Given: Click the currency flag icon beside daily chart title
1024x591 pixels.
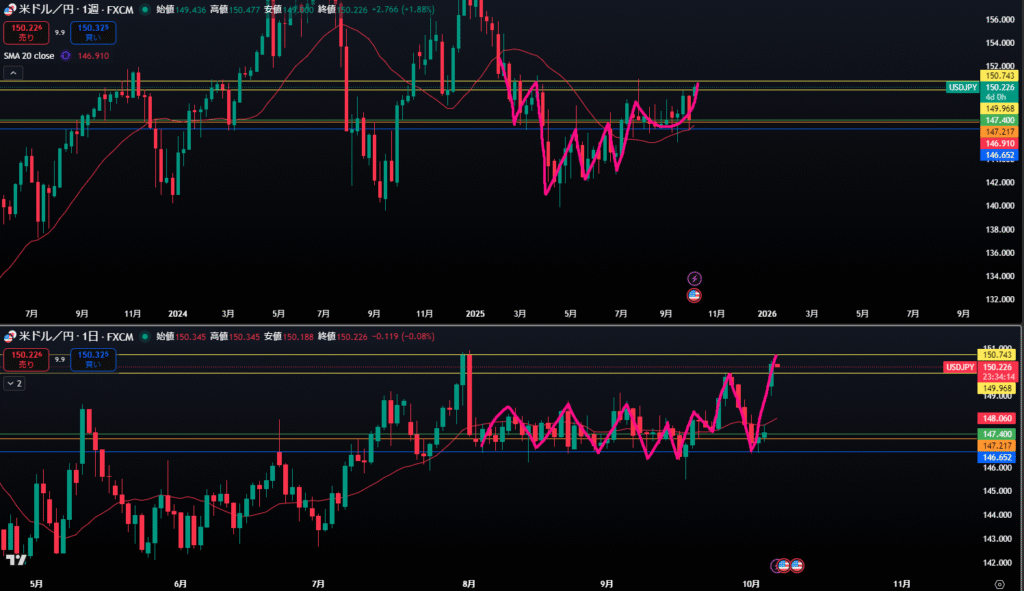Looking at the screenshot, I should (11, 337).
